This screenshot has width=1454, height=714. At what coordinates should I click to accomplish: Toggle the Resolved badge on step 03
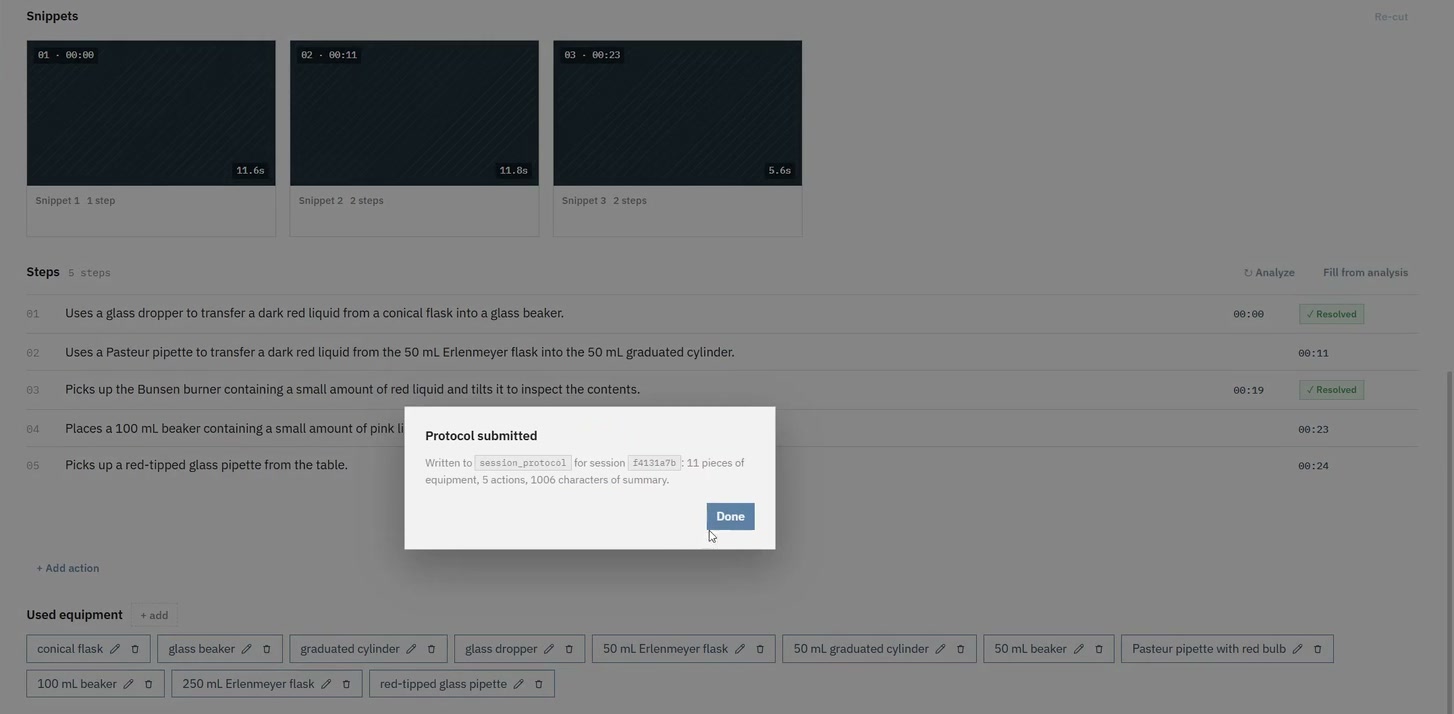pos(1331,390)
